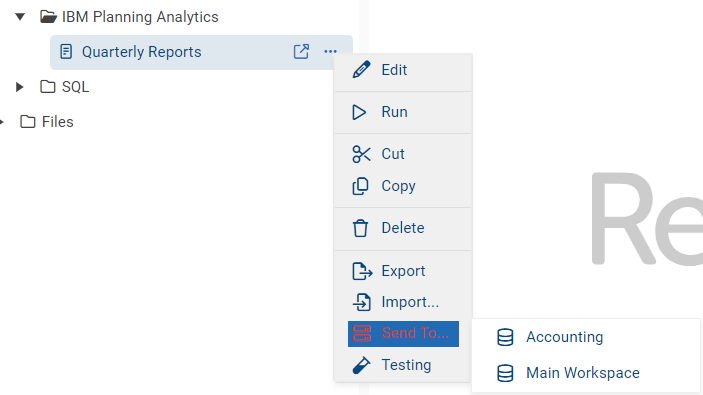Collapse the IBM Planning Analytics folder arrow
This screenshot has height=395, width=703.
point(20,17)
